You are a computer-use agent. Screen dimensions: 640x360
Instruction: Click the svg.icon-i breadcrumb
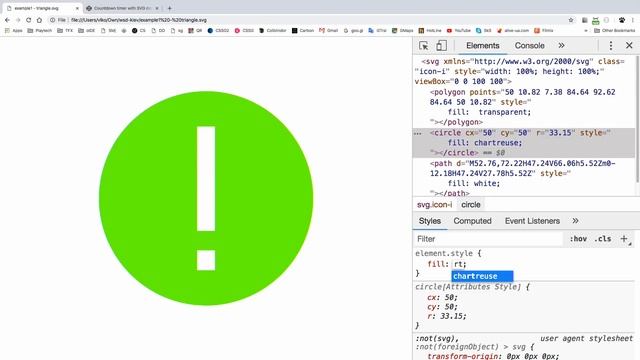pyautogui.click(x=434, y=204)
